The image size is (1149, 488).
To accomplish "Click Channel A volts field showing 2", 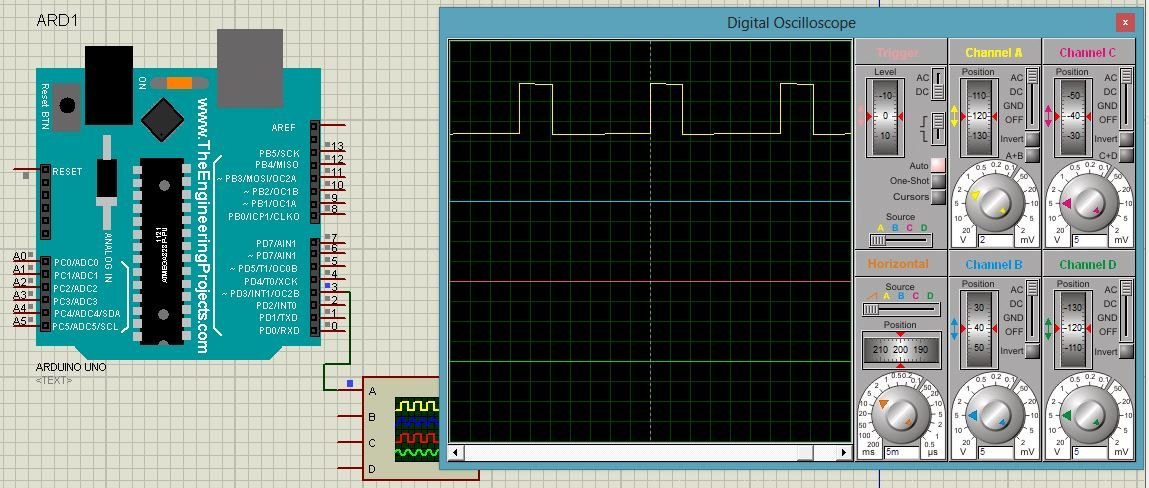I will 995,240.
